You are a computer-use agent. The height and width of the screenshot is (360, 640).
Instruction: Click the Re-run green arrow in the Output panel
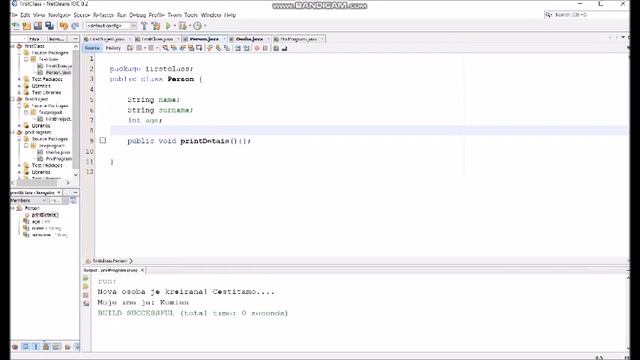tap(86, 278)
